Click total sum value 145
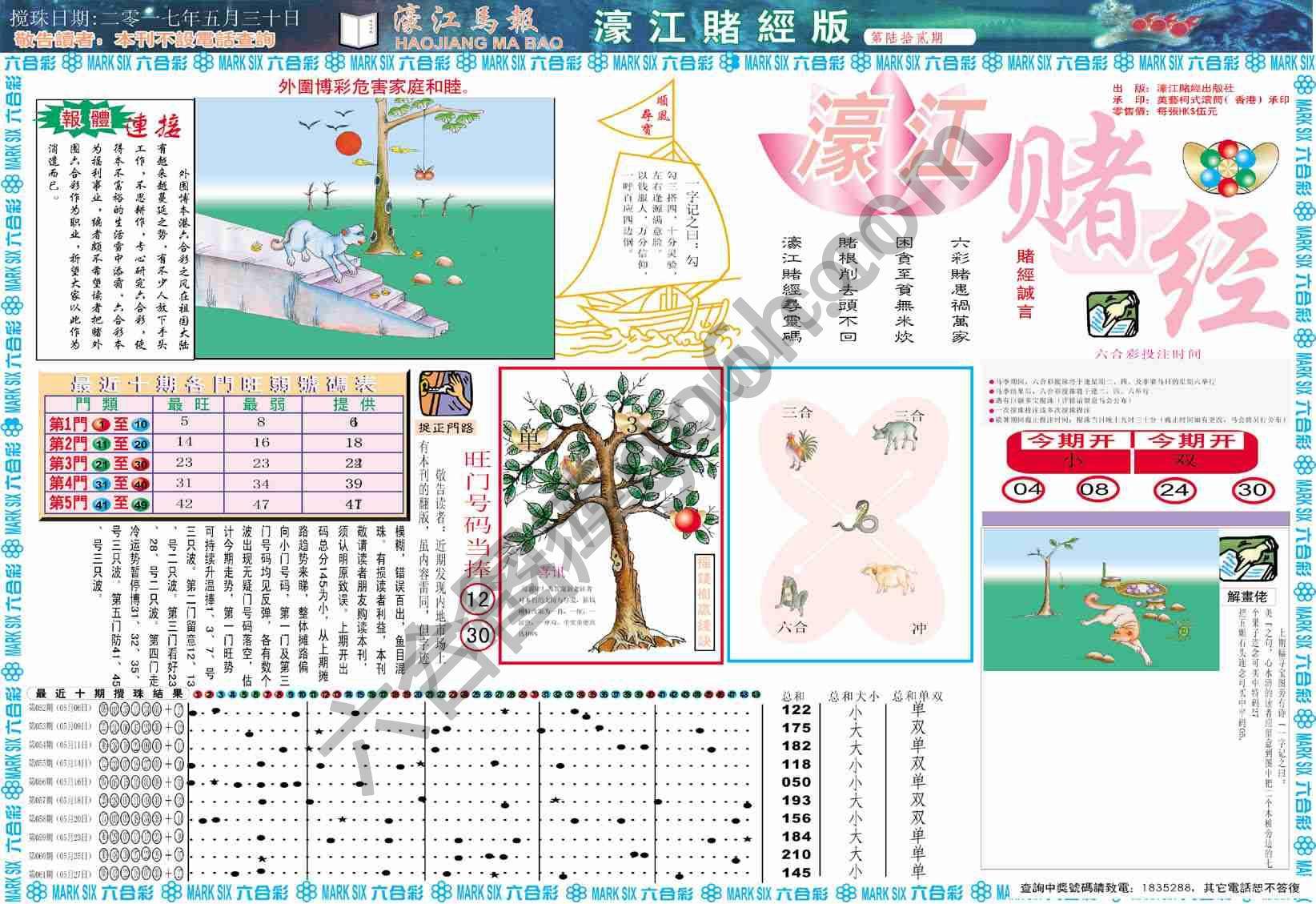The width and height of the screenshot is (1316, 904). (x=796, y=873)
